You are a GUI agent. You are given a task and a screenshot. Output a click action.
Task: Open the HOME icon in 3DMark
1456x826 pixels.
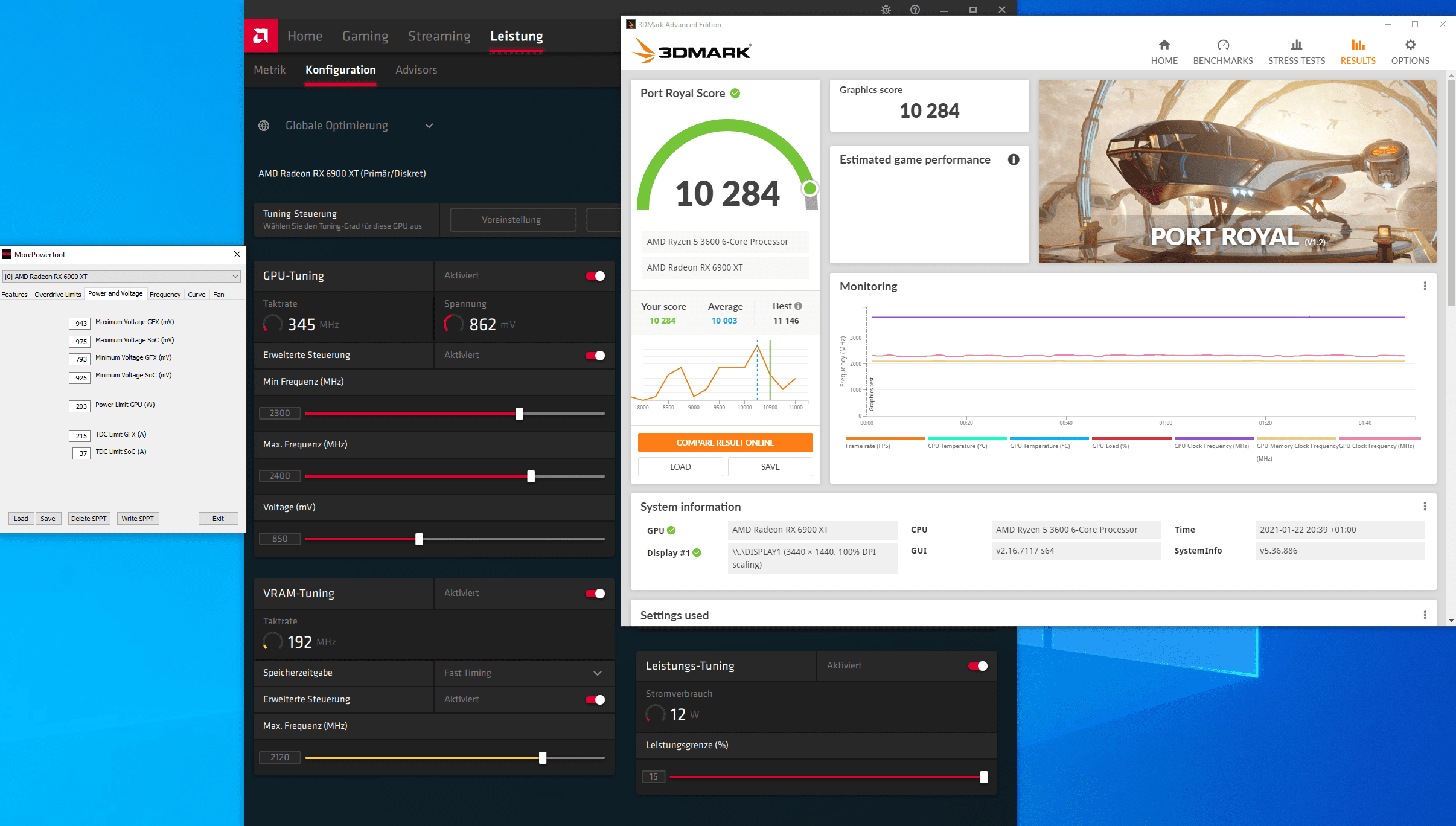click(1164, 45)
